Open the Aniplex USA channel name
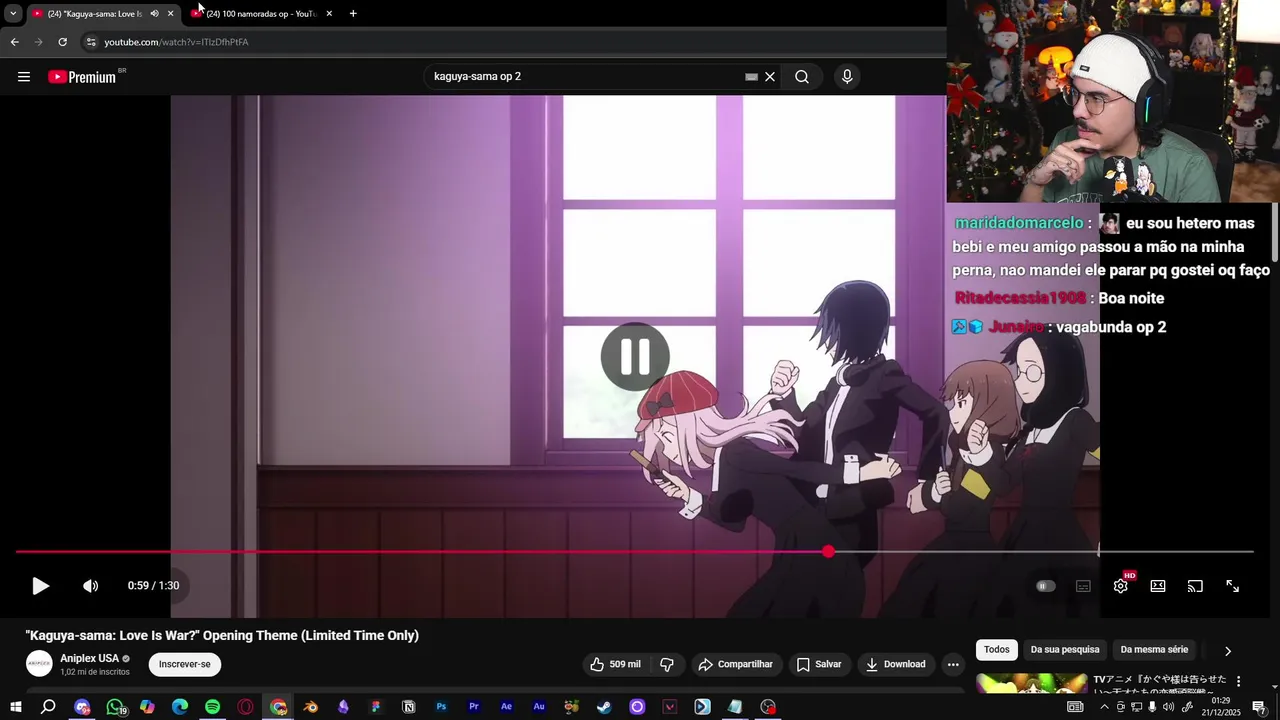 (89, 658)
